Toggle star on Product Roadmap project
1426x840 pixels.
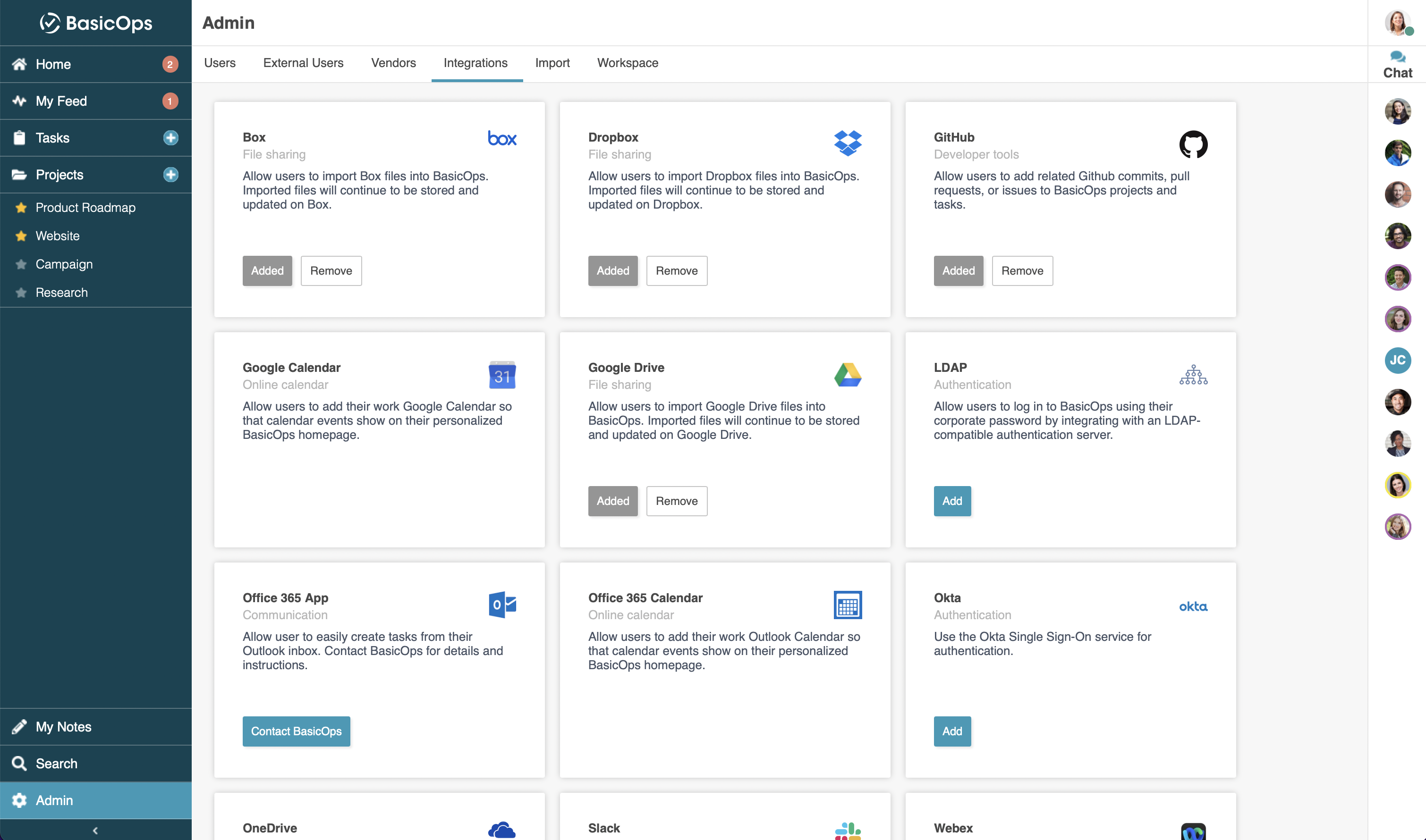tap(21, 207)
